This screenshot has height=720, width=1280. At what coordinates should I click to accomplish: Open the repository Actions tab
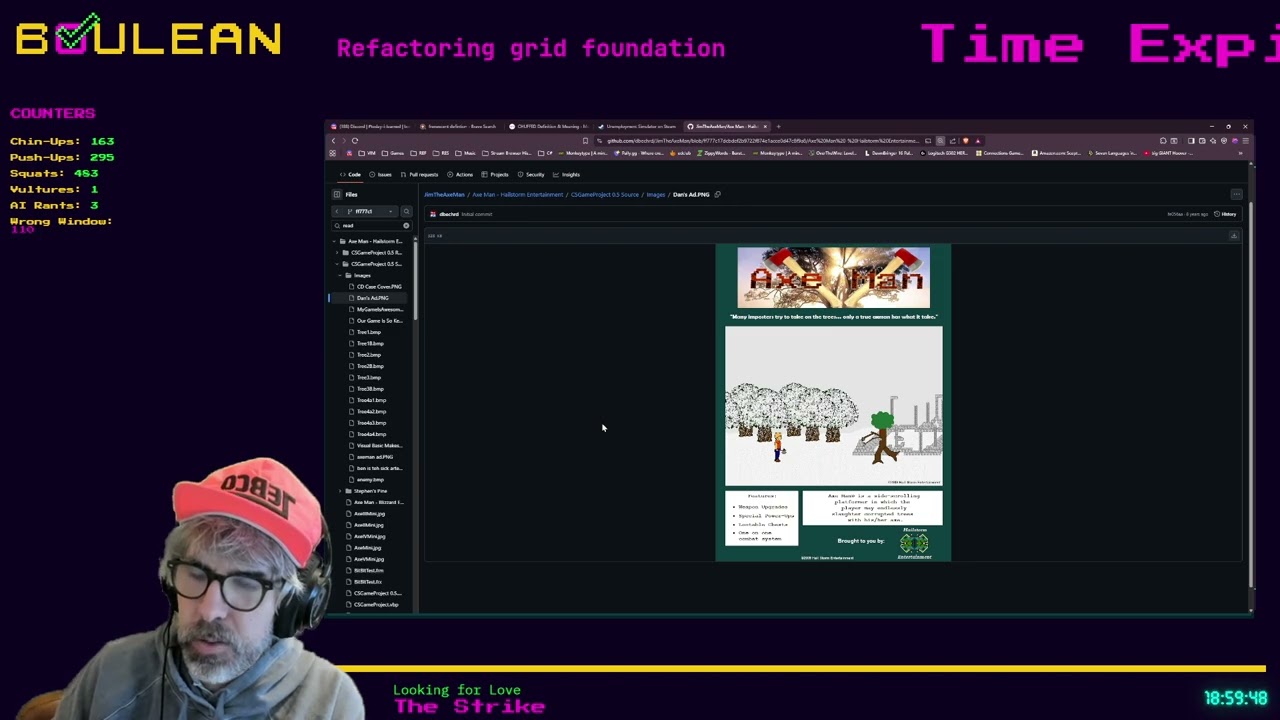coord(461,175)
